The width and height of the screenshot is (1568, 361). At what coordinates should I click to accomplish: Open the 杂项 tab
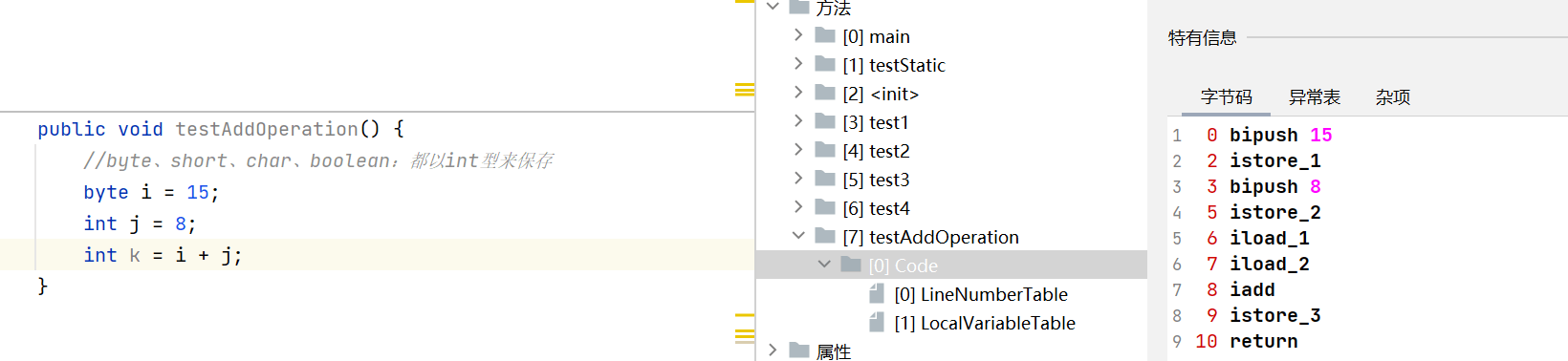[1393, 97]
